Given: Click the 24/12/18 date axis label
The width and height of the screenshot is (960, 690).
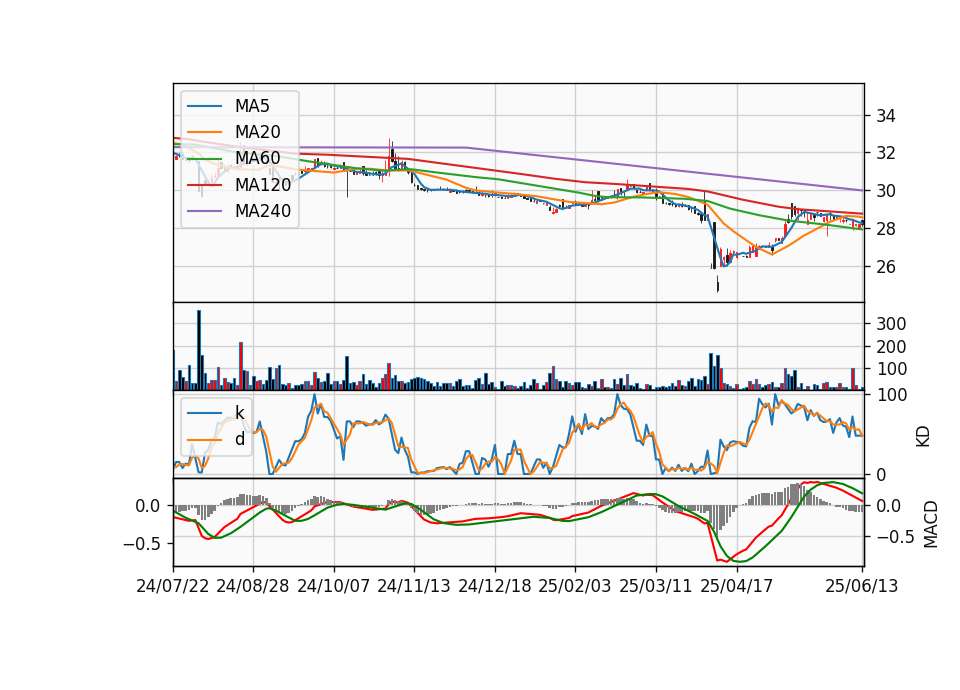Looking at the screenshot, I should [x=495, y=586].
